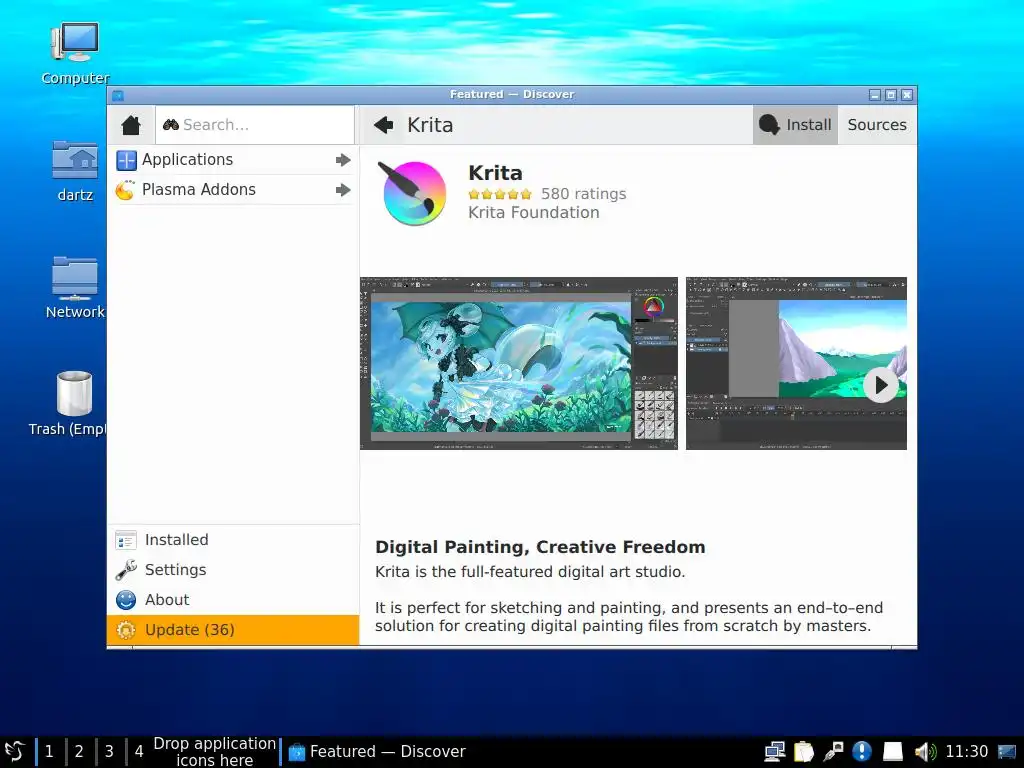Click the network monitor tray icon
The height and width of the screenshot is (768, 1024).
(775, 752)
